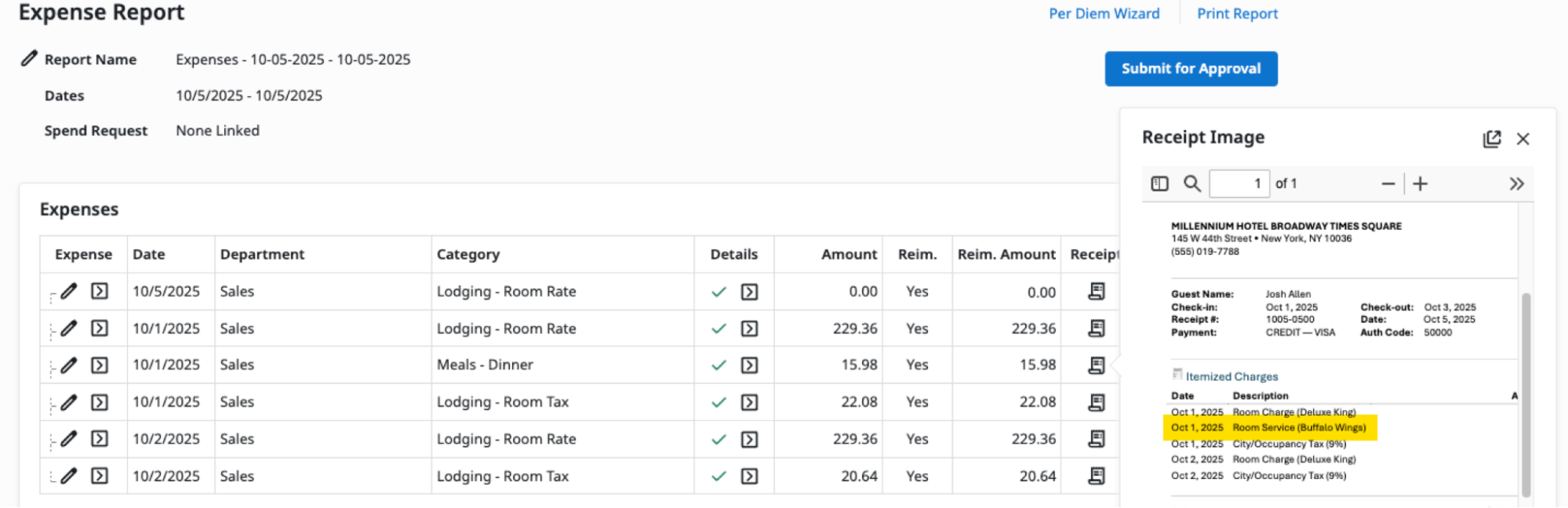
Task: View receipt for the 0.00 Room Rate row
Action: pyautogui.click(x=1097, y=291)
